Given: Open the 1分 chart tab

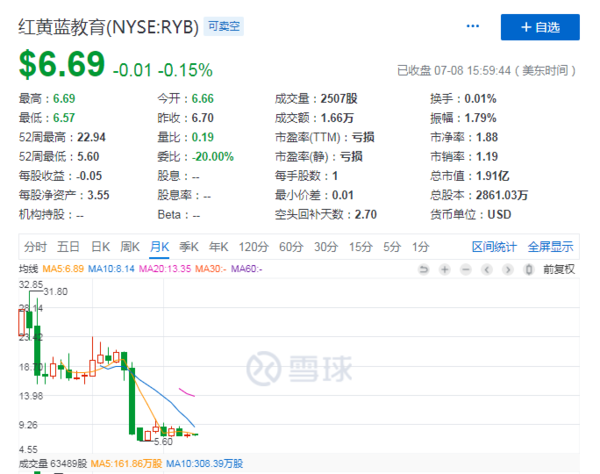Looking at the screenshot, I should [421, 247].
